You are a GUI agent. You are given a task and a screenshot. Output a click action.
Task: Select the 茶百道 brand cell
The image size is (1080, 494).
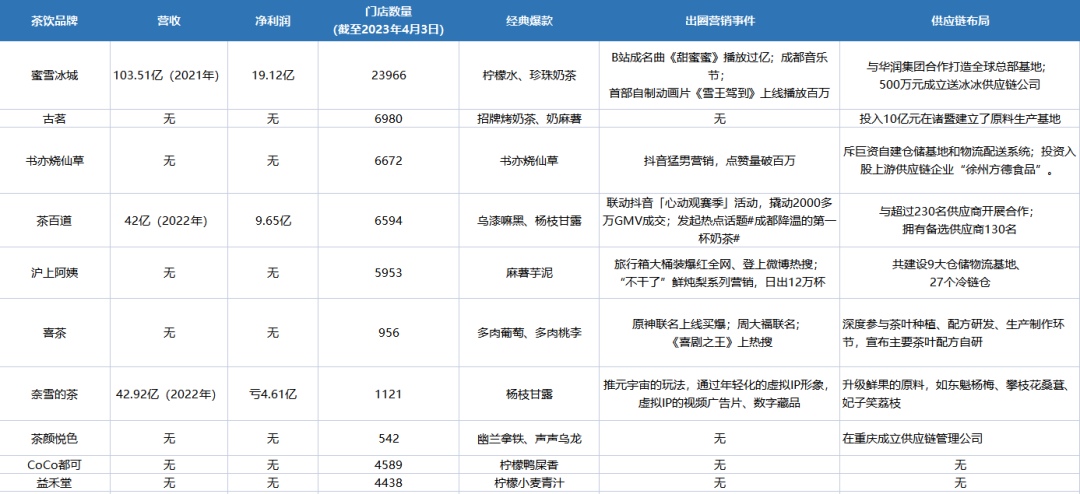coord(54,220)
